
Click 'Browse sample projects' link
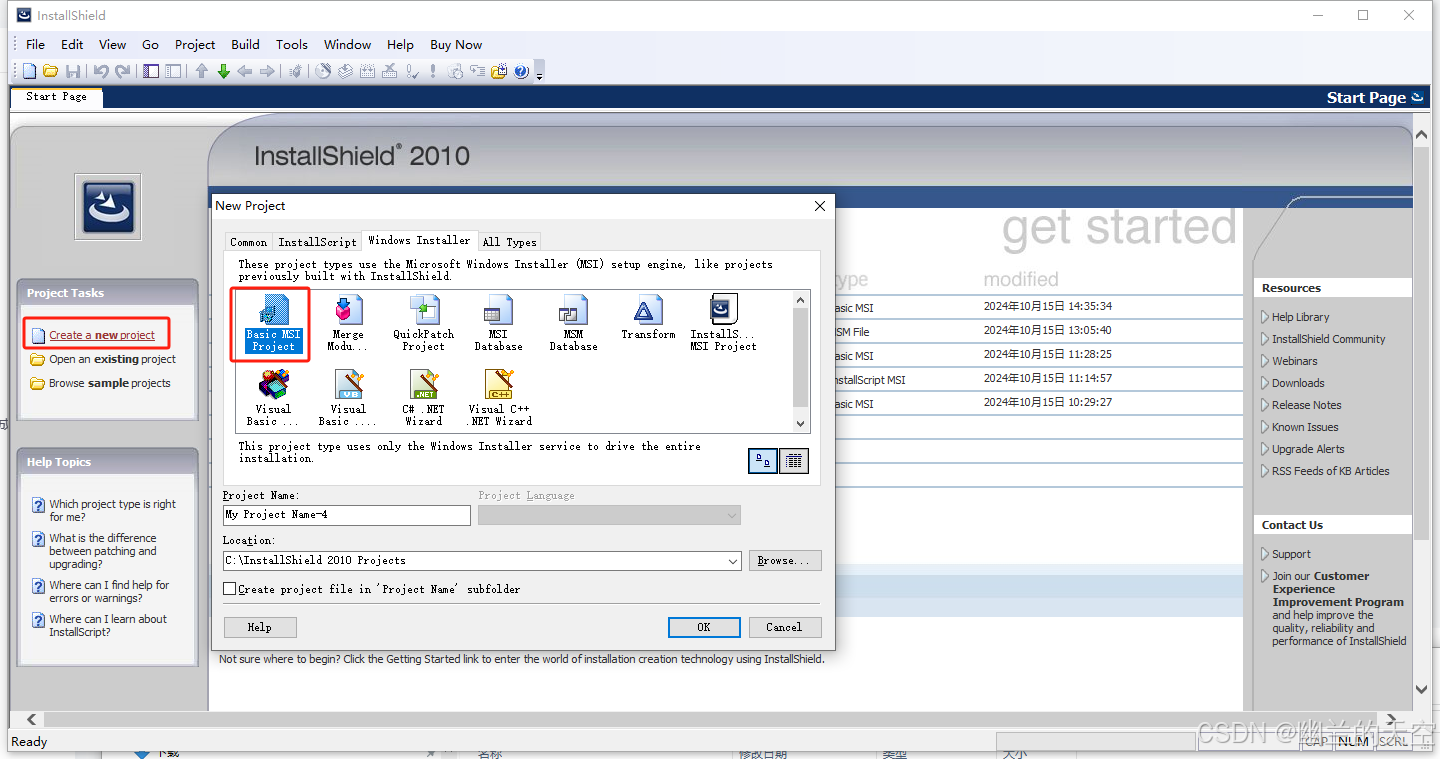point(110,383)
